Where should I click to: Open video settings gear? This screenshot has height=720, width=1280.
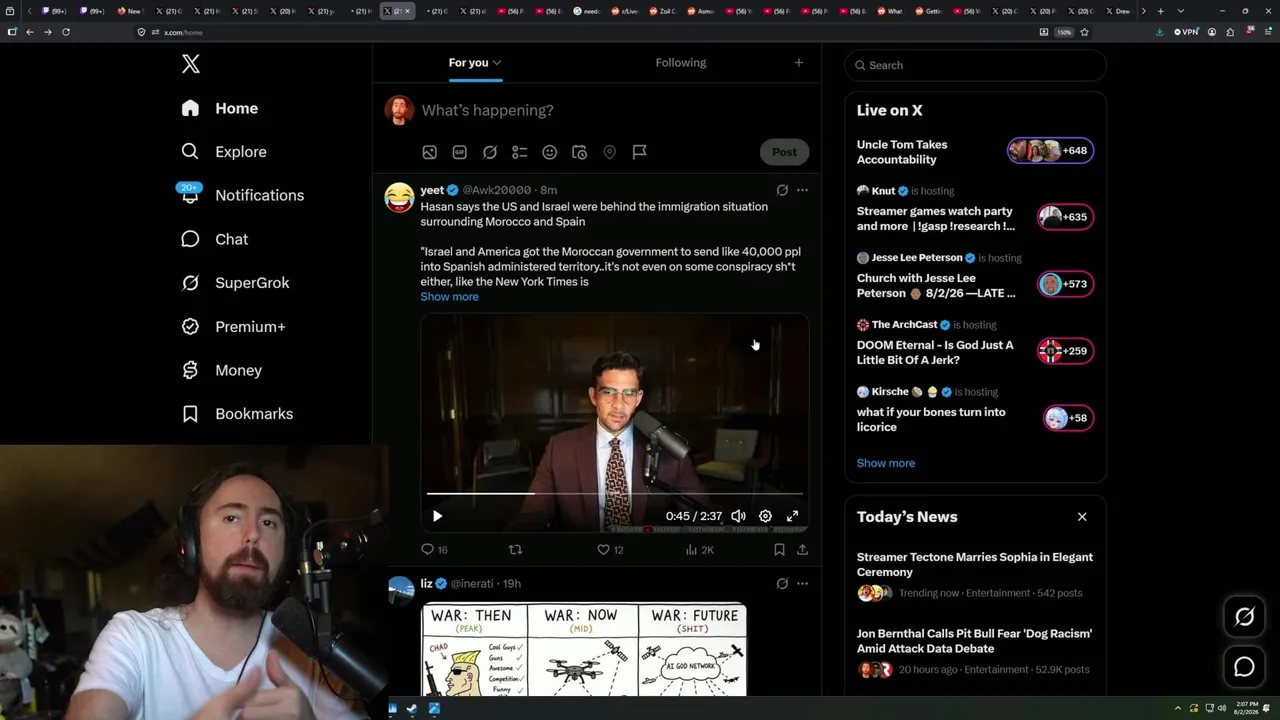click(x=765, y=516)
